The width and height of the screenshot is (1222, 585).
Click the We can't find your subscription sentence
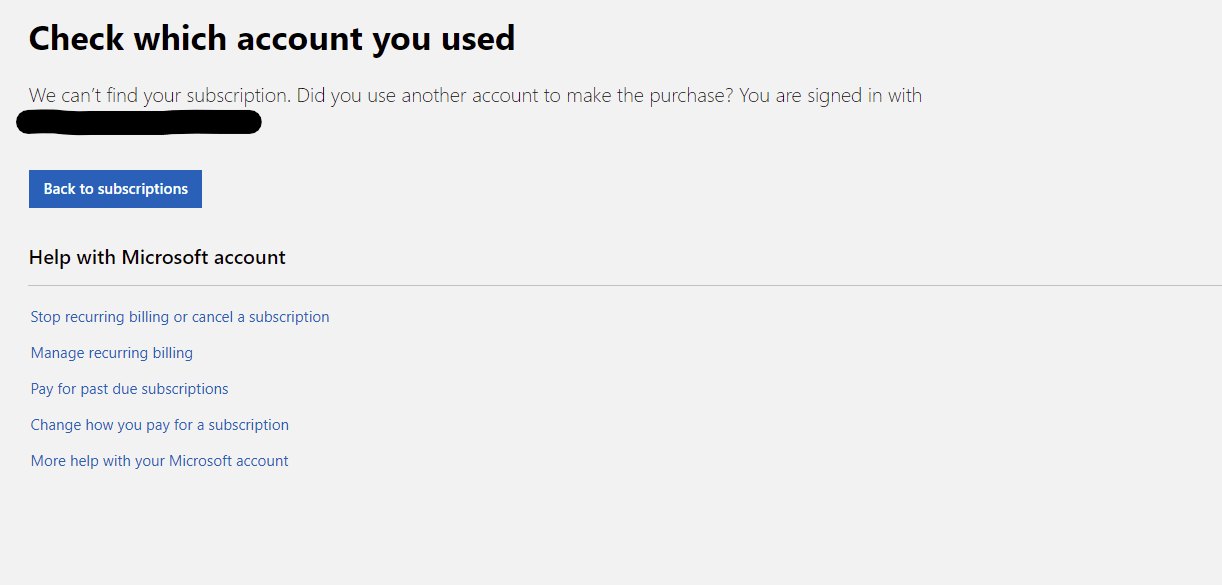tap(160, 96)
